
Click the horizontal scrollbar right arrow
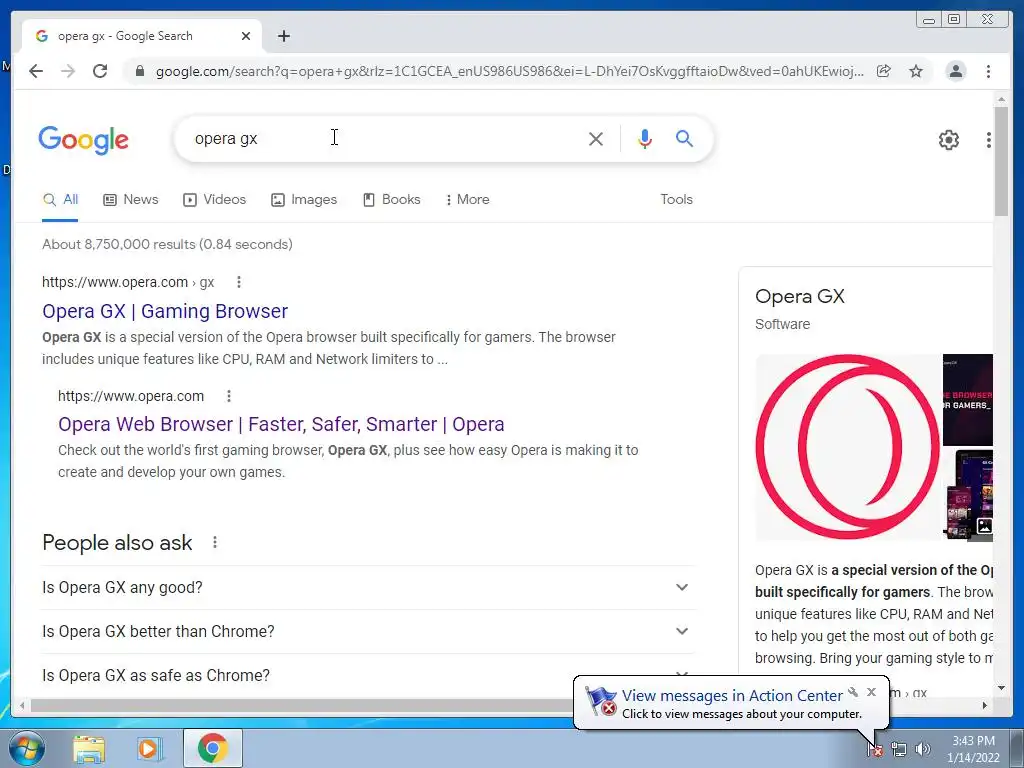coord(985,705)
